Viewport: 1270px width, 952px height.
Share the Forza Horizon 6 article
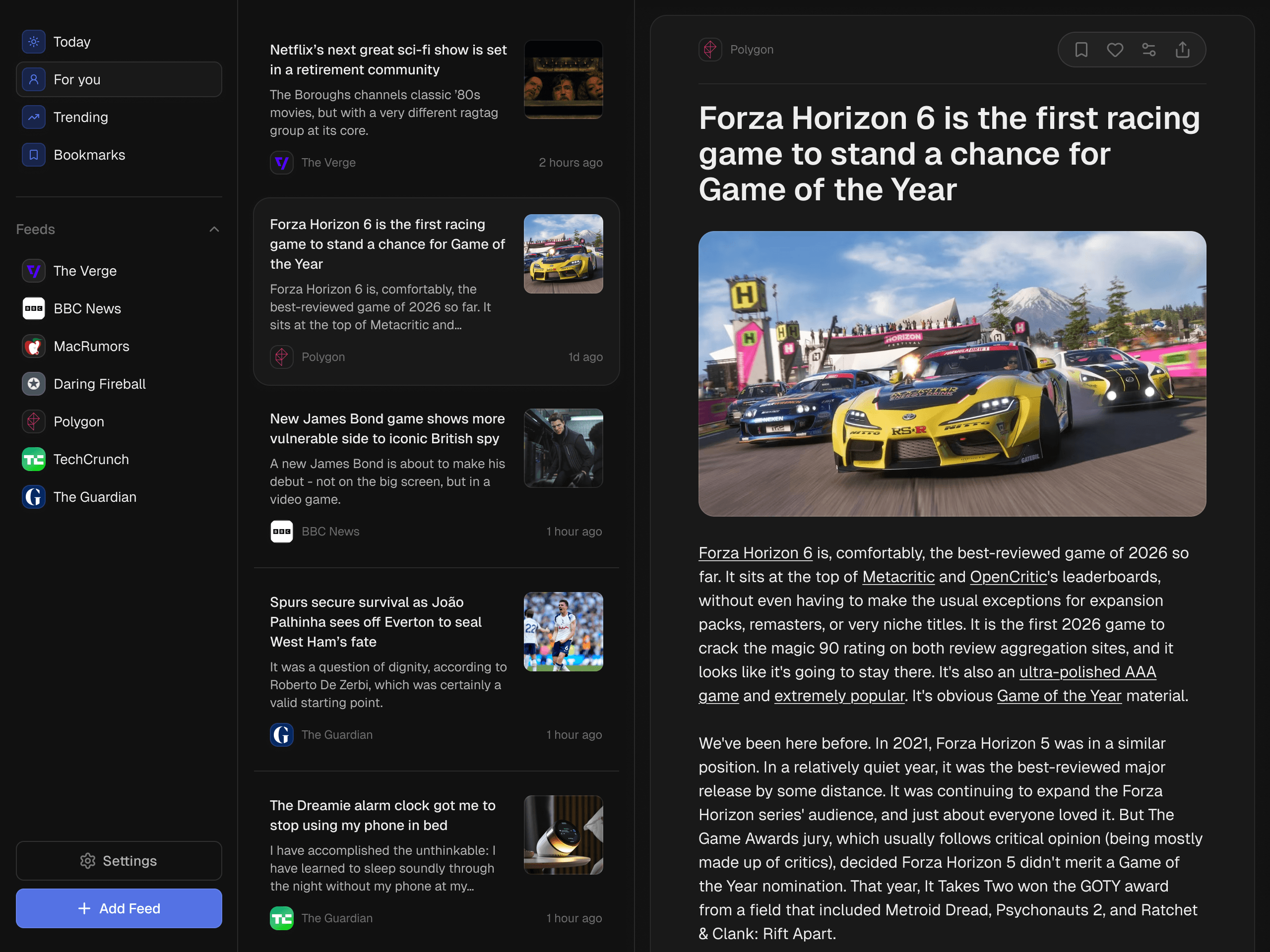coord(1183,50)
